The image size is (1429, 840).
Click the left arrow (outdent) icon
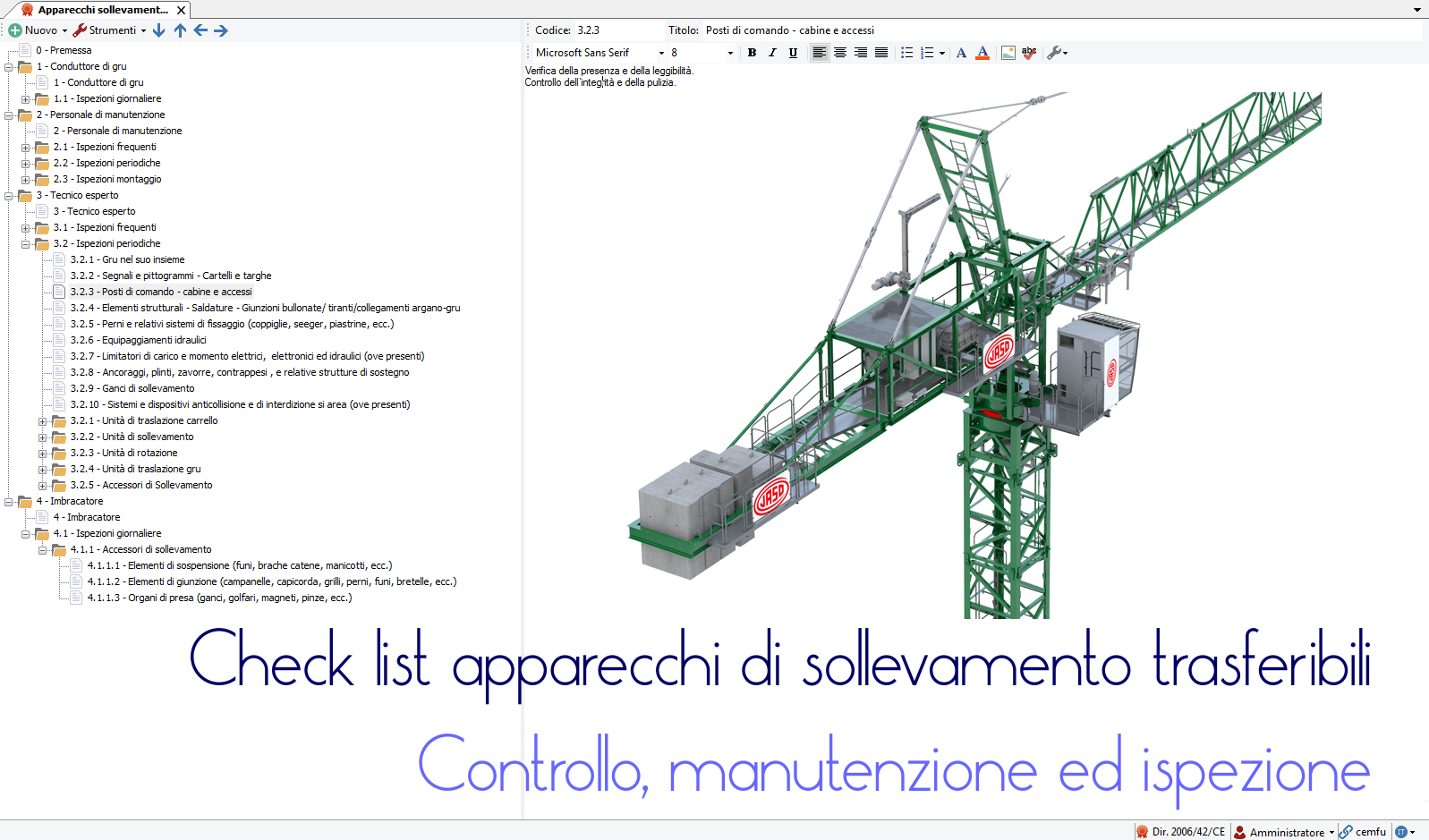[x=200, y=30]
